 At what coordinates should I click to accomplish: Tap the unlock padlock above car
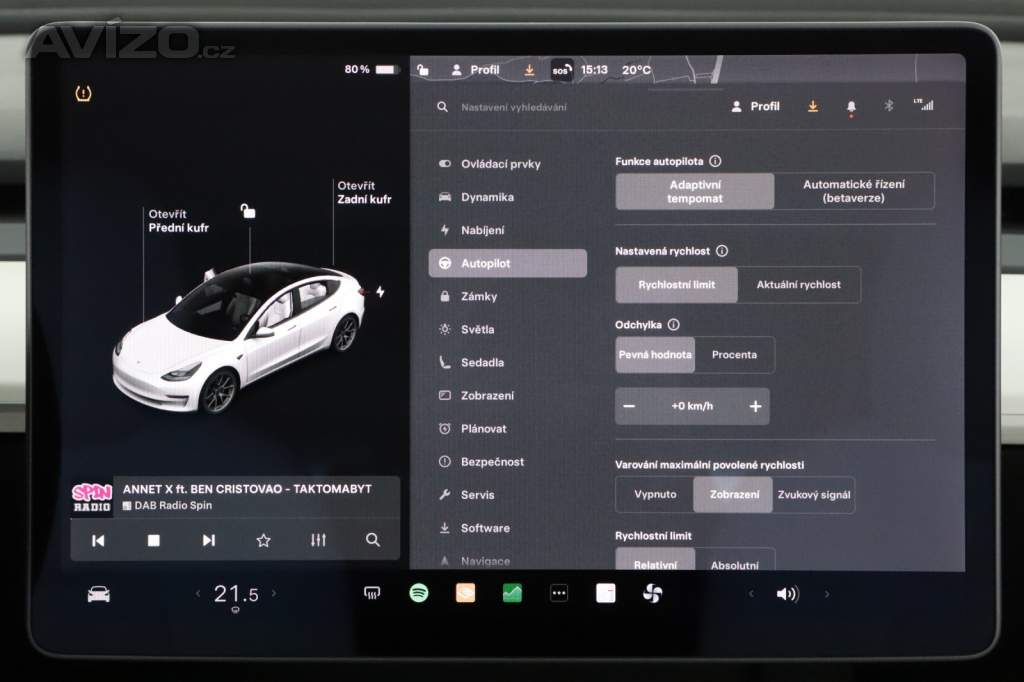[x=247, y=210]
